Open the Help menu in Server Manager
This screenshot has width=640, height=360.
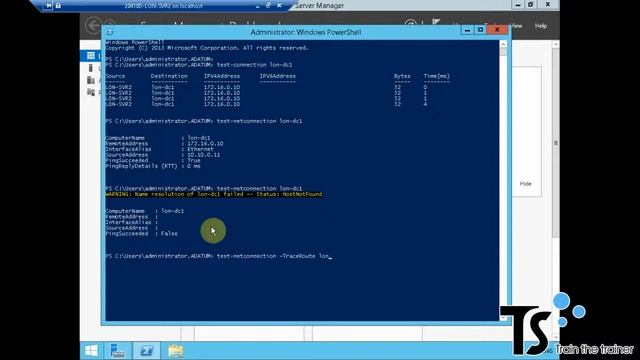point(541,26)
